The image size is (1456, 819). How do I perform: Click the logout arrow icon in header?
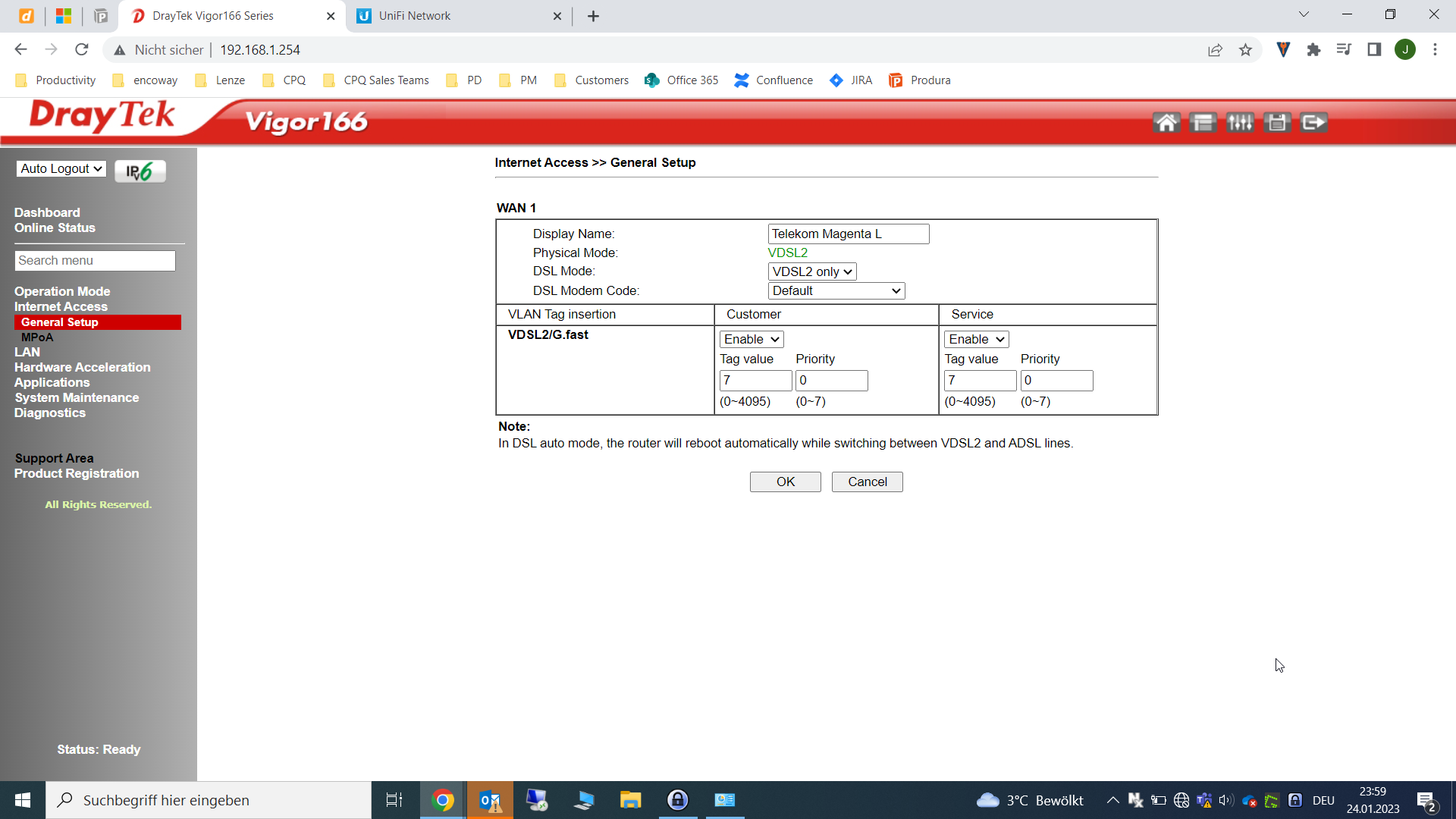pos(1314,122)
